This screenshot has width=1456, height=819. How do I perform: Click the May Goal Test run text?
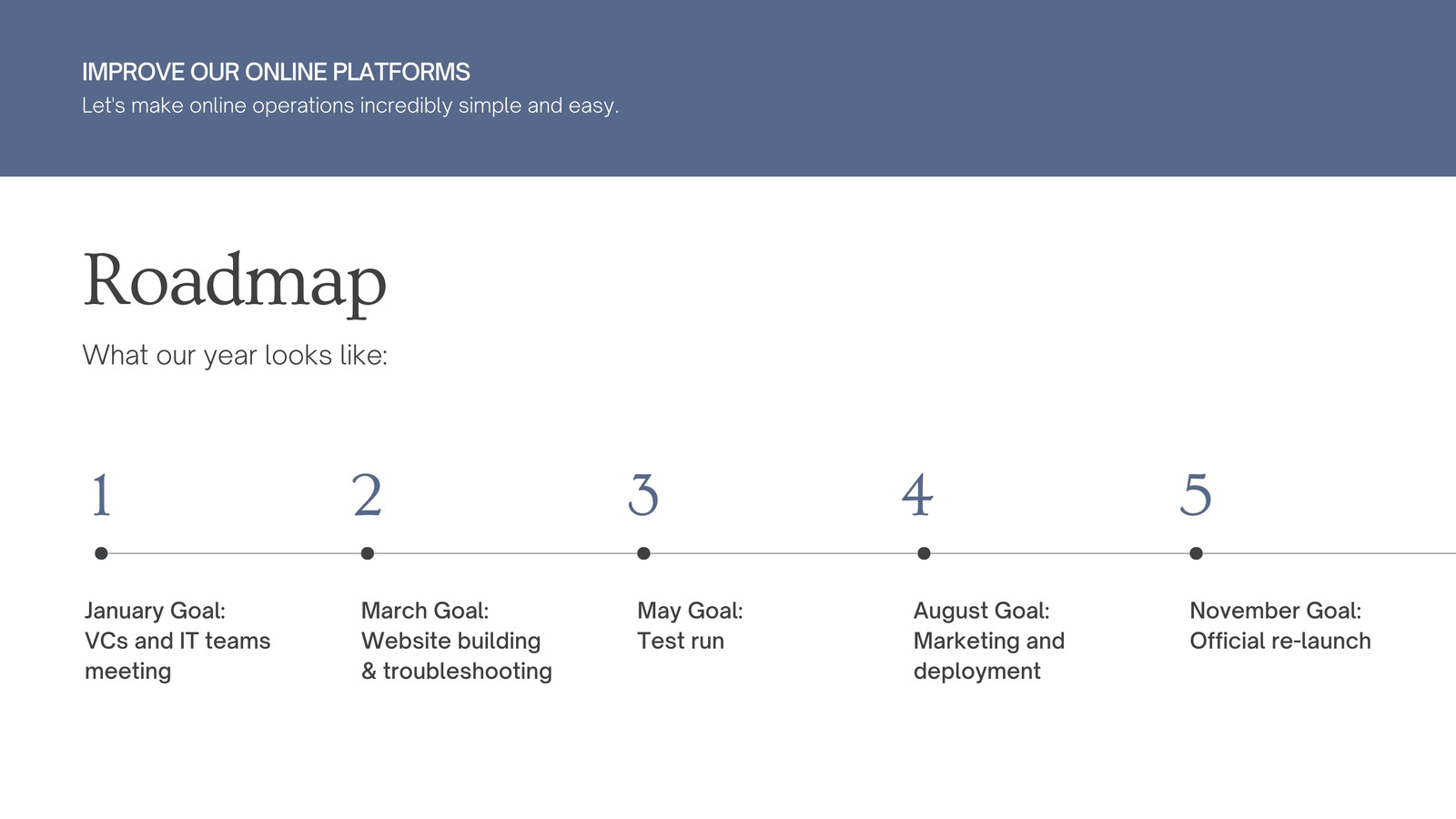click(x=690, y=626)
